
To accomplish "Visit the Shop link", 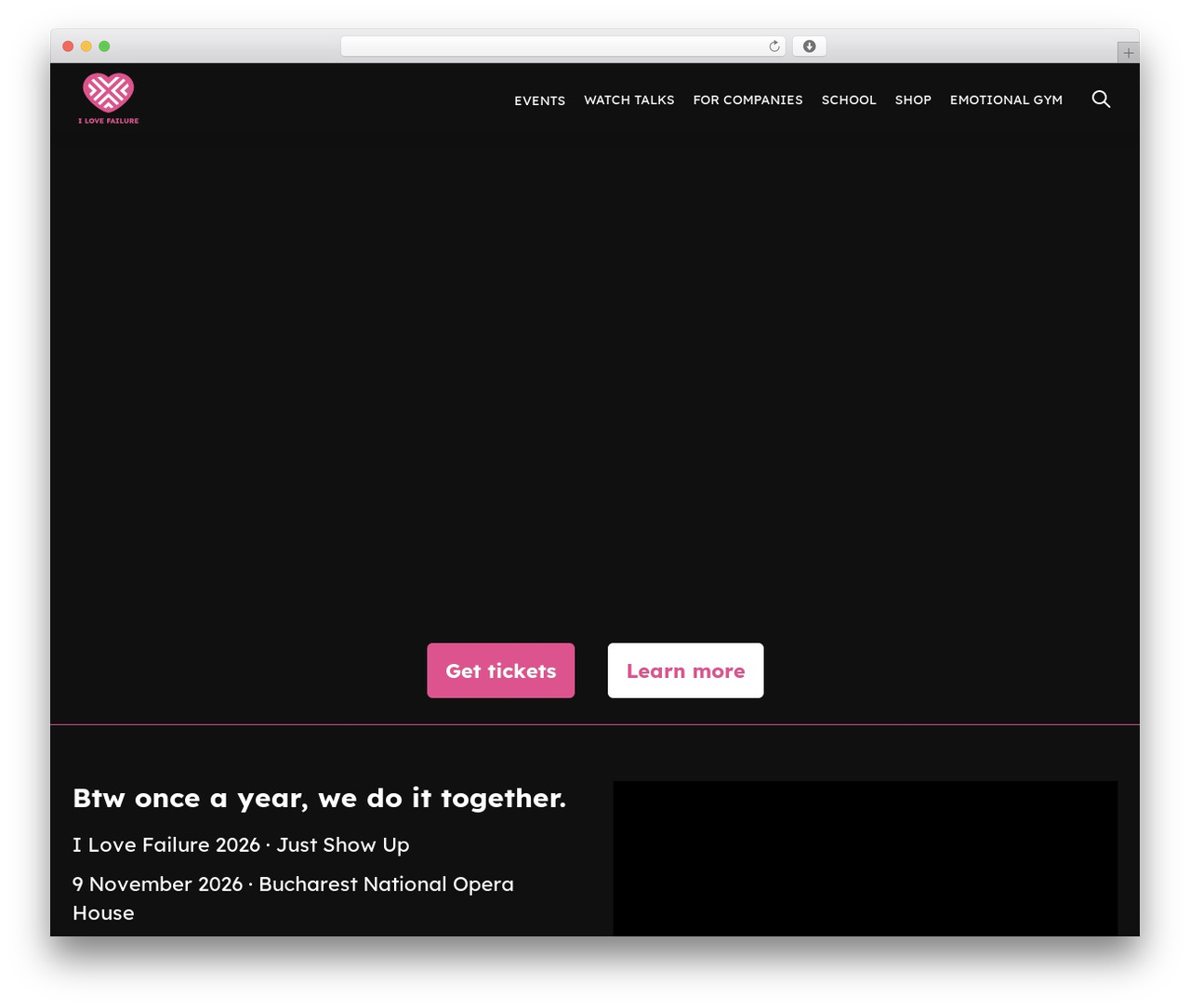I will pos(913,99).
